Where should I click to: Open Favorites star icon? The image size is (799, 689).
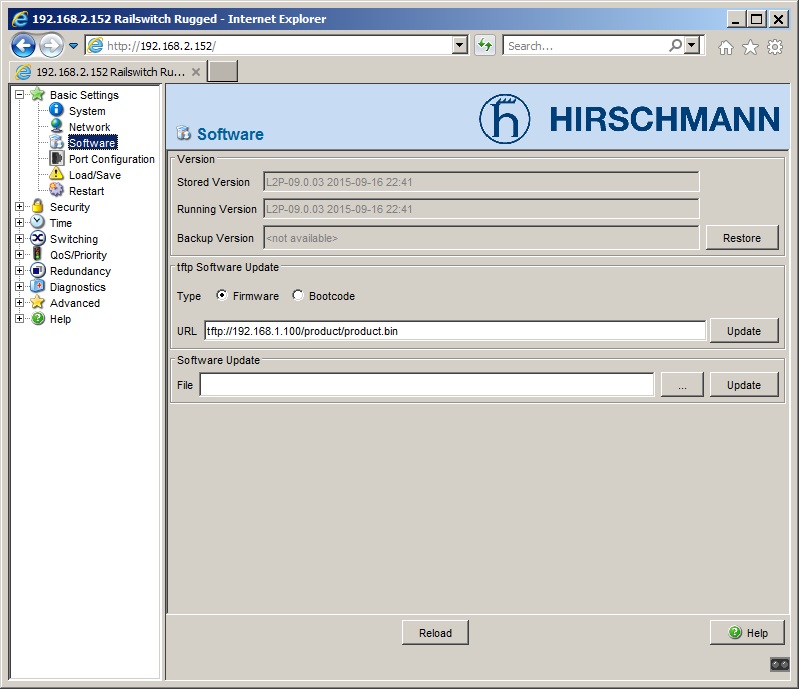point(750,47)
